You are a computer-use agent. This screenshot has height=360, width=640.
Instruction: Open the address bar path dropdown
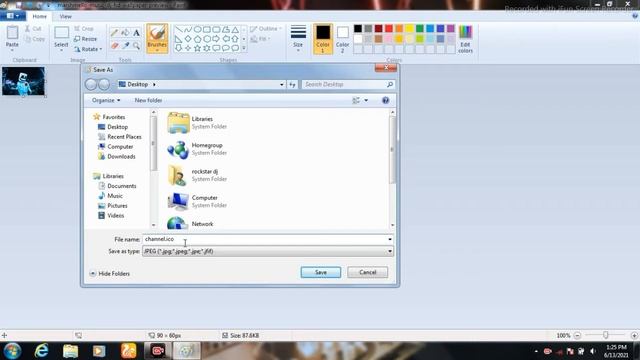(x=282, y=84)
